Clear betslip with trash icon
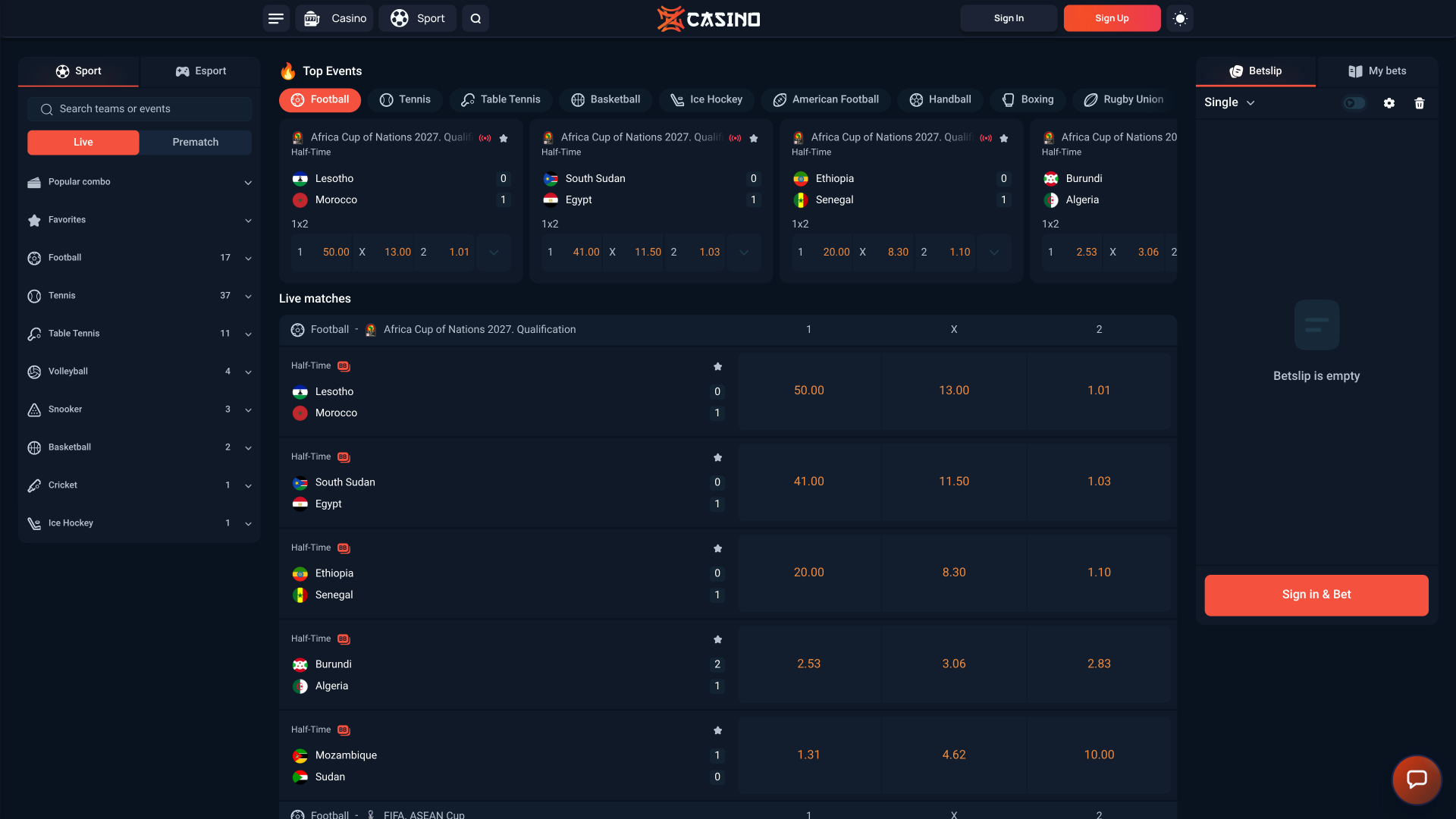The height and width of the screenshot is (819, 1456). [1420, 103]
